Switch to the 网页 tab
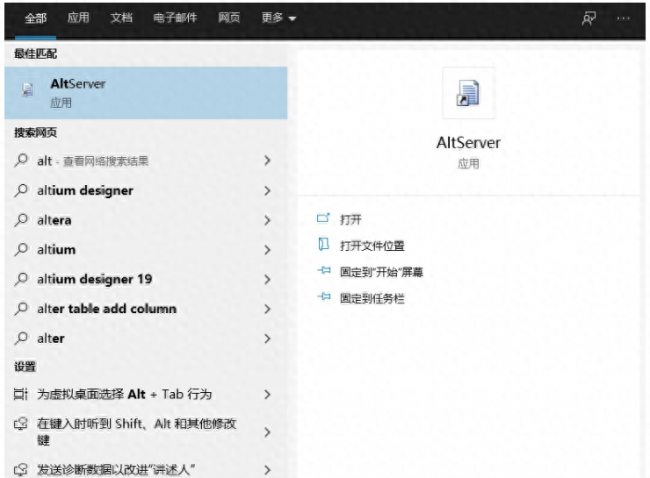Image resolution: width=650 pixels, height=478 pixels. pyautogui.click(x=229, y=17)
